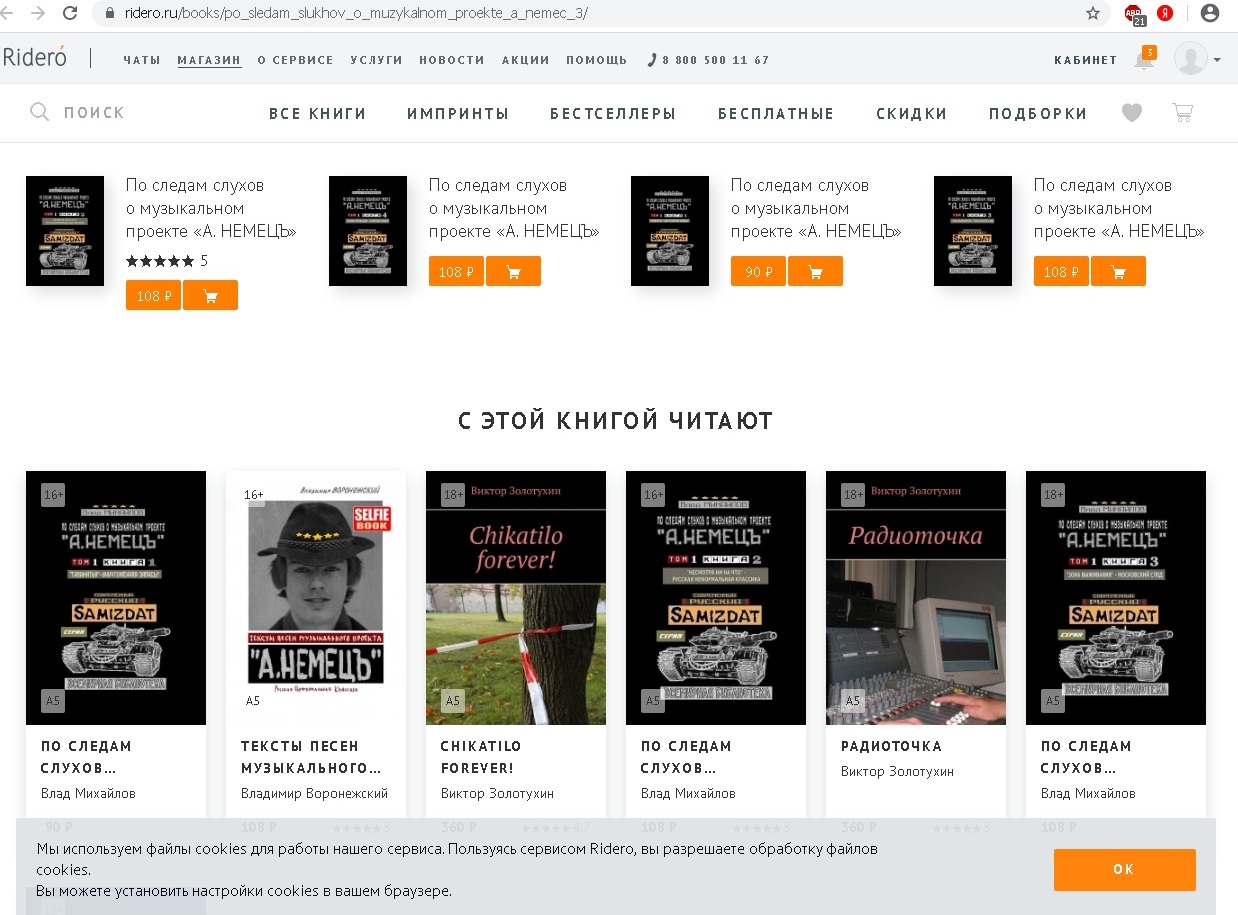Open the РАДИОТОЧКА title link
1238x915 pixels.
pyautogui.click(x=891, y=746)
